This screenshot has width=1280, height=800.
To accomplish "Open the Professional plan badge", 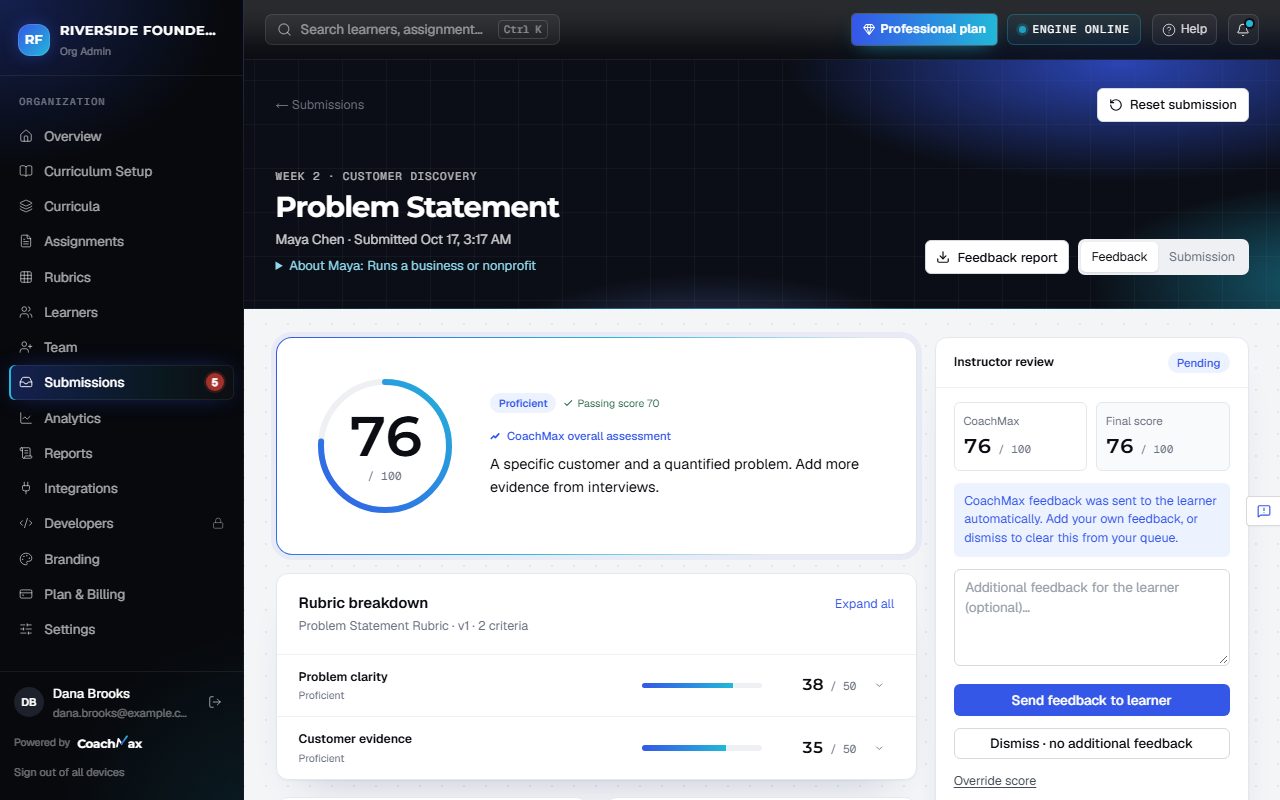I will click(925, 29).
